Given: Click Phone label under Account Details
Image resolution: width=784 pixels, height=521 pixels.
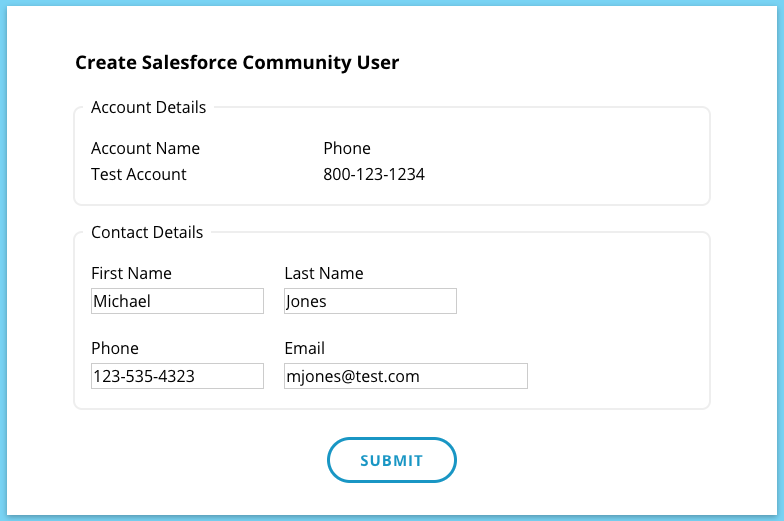Looking at the screenshot, I should click(347, 148).
